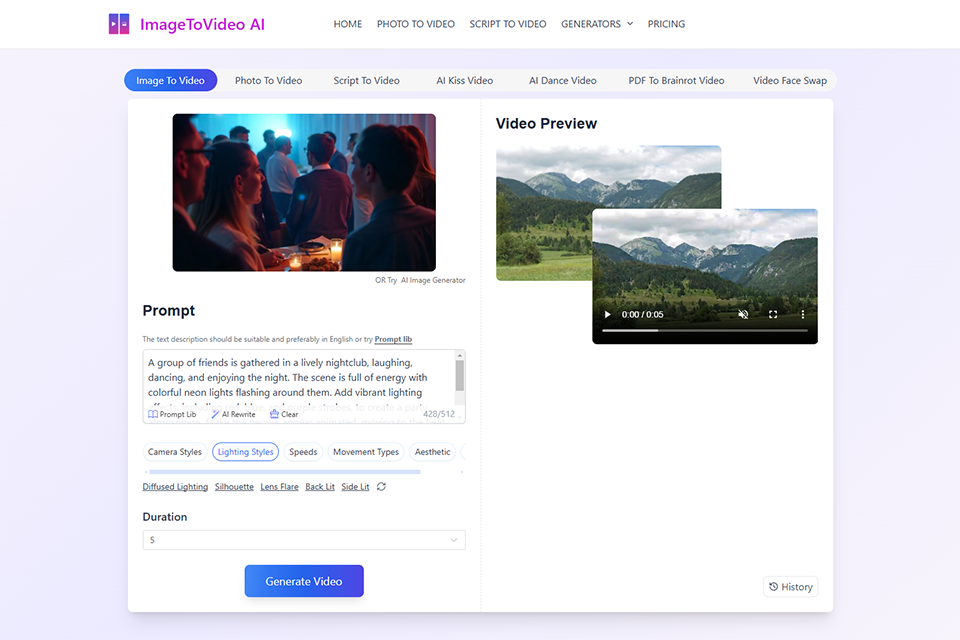Switch to Photo To Video tab

[268, 80]
